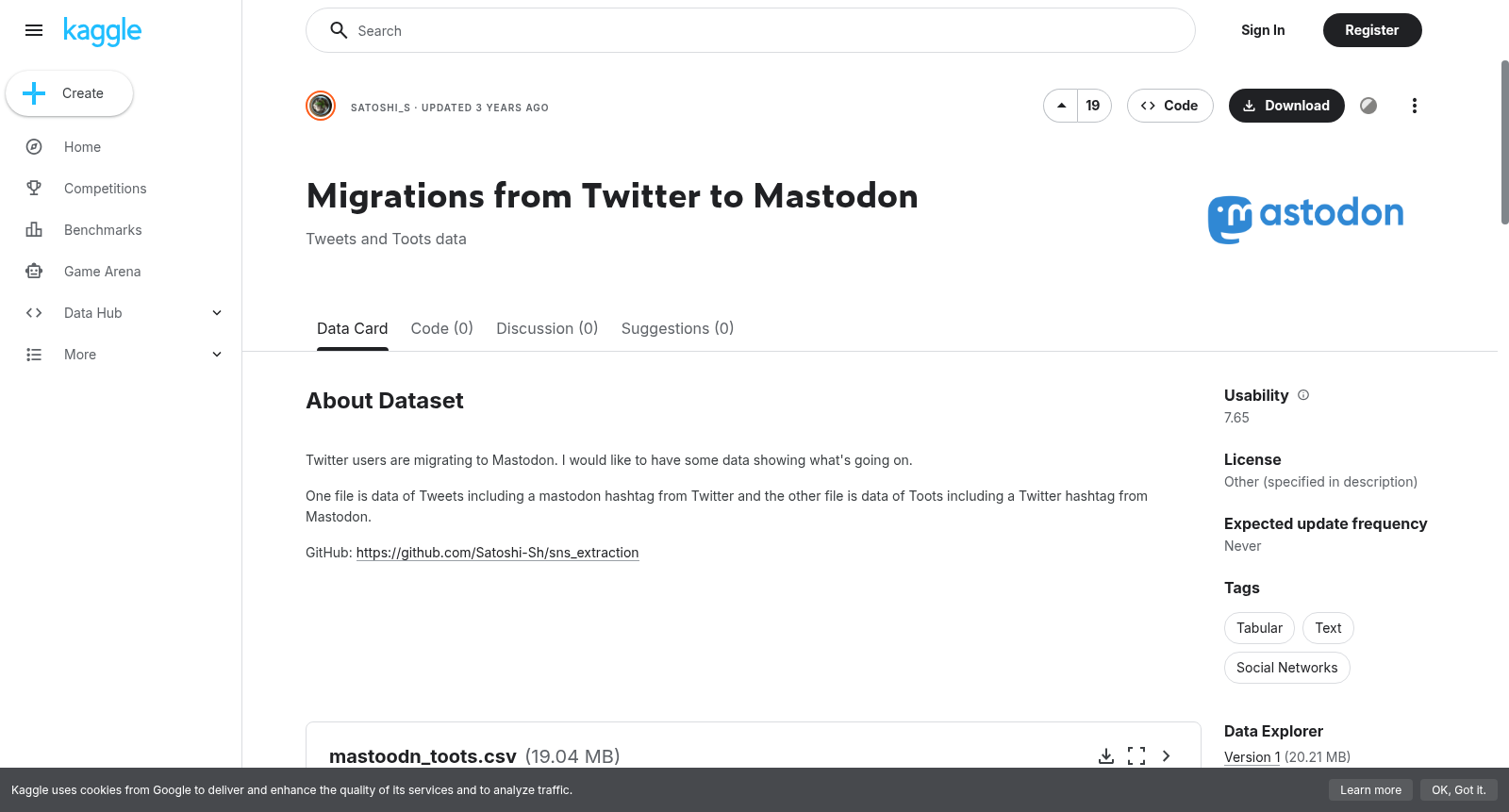
Task: Open next file with chevron arrow
Action: tap(1167, 756)
